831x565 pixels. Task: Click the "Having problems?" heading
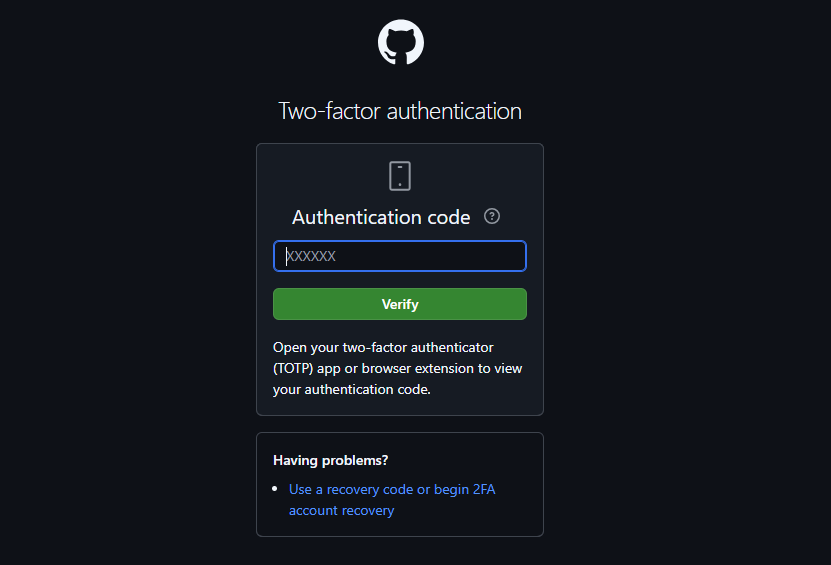[331, 460]
